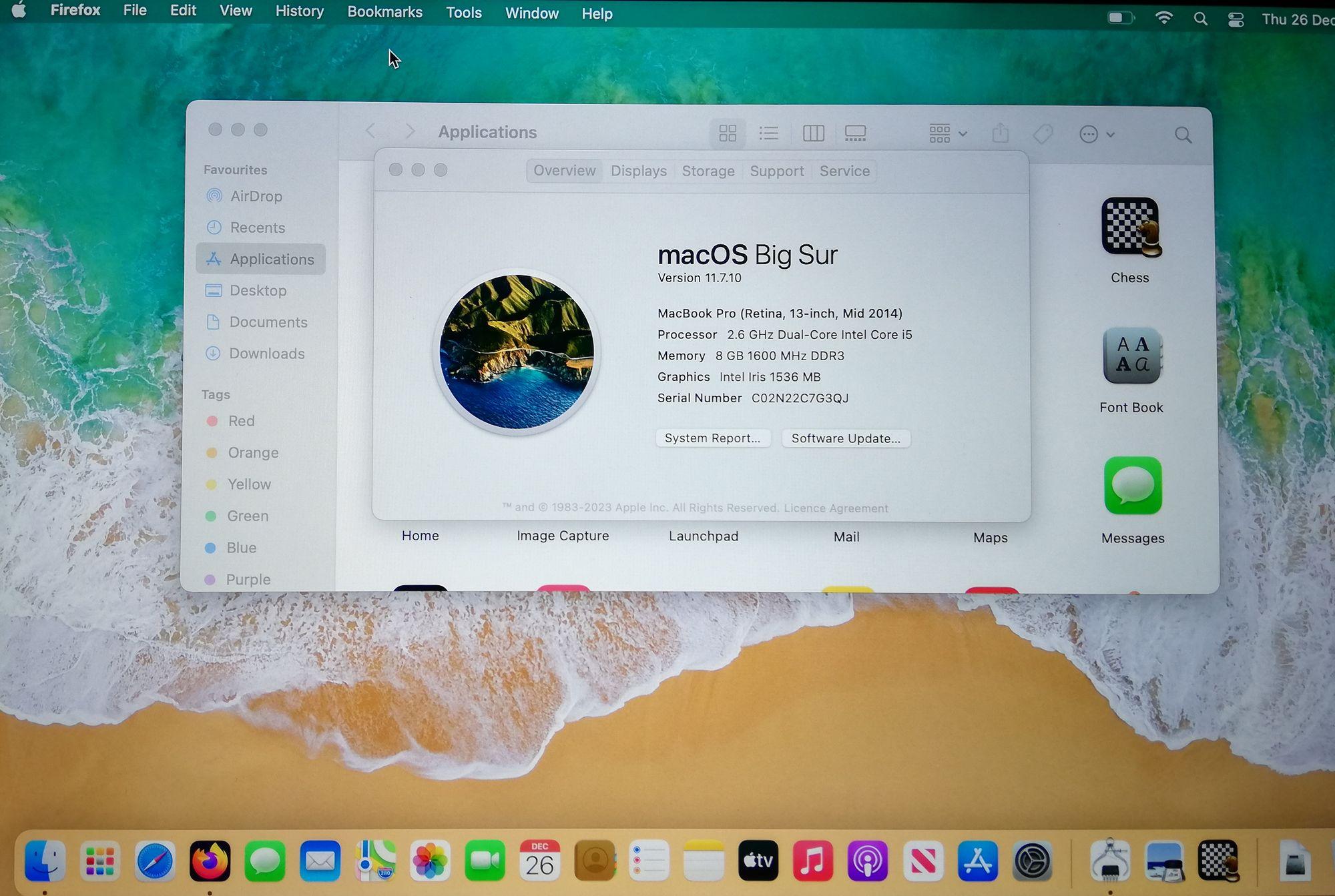1335x896 pixels.
Task: Open Photos from the Dock
Action: click(x=430, y=861)
